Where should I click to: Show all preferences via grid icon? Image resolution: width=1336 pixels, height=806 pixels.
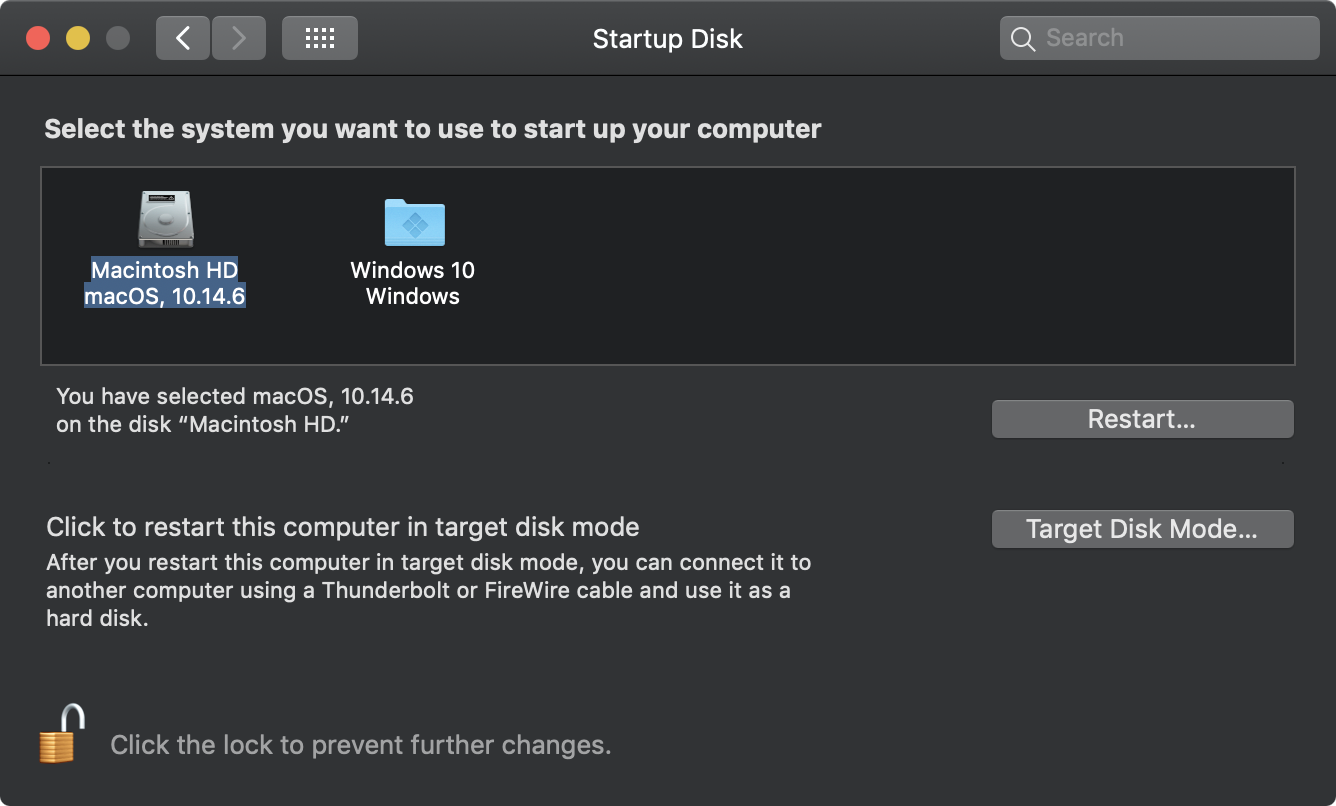[319, 38]
